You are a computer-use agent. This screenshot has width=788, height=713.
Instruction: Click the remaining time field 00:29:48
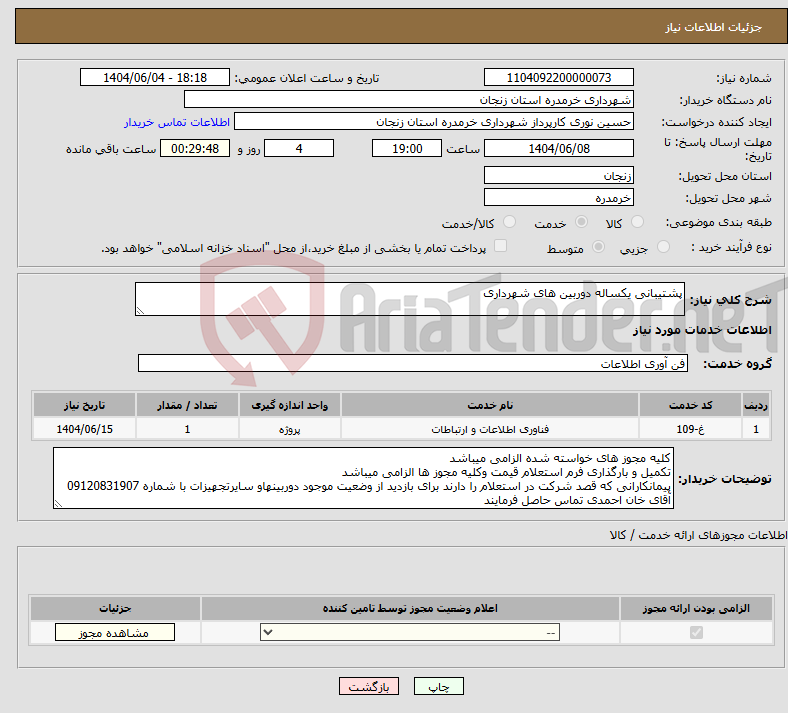(x=195, y=148)
